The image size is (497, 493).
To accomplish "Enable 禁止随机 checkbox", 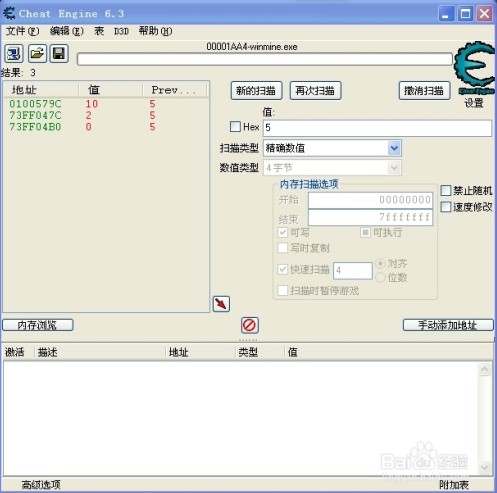I will (x=446, y=191).
